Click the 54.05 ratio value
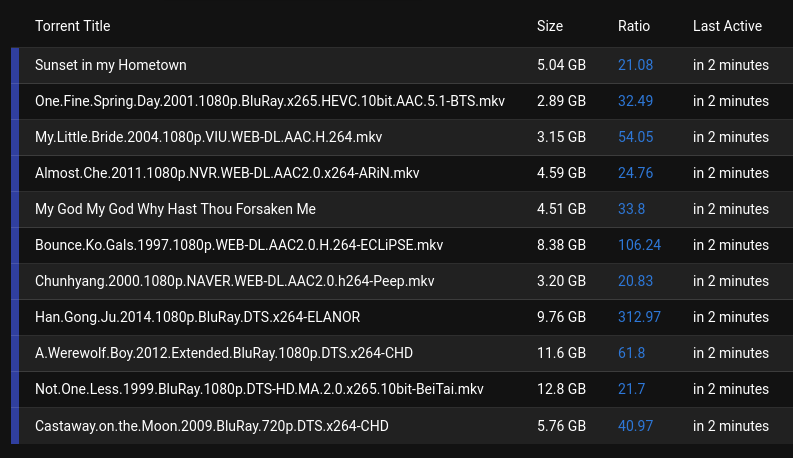 635,137
